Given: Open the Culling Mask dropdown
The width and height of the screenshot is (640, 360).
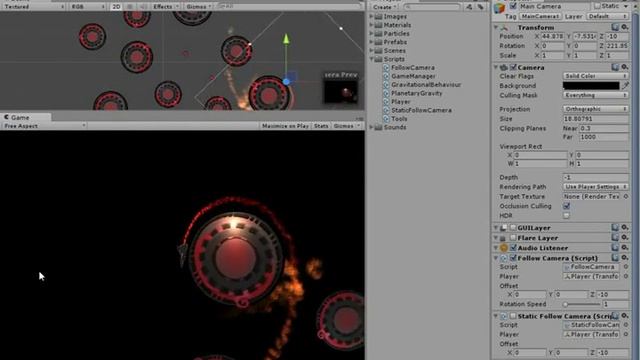Looking at the screenshot, I should tap(596, 95).
